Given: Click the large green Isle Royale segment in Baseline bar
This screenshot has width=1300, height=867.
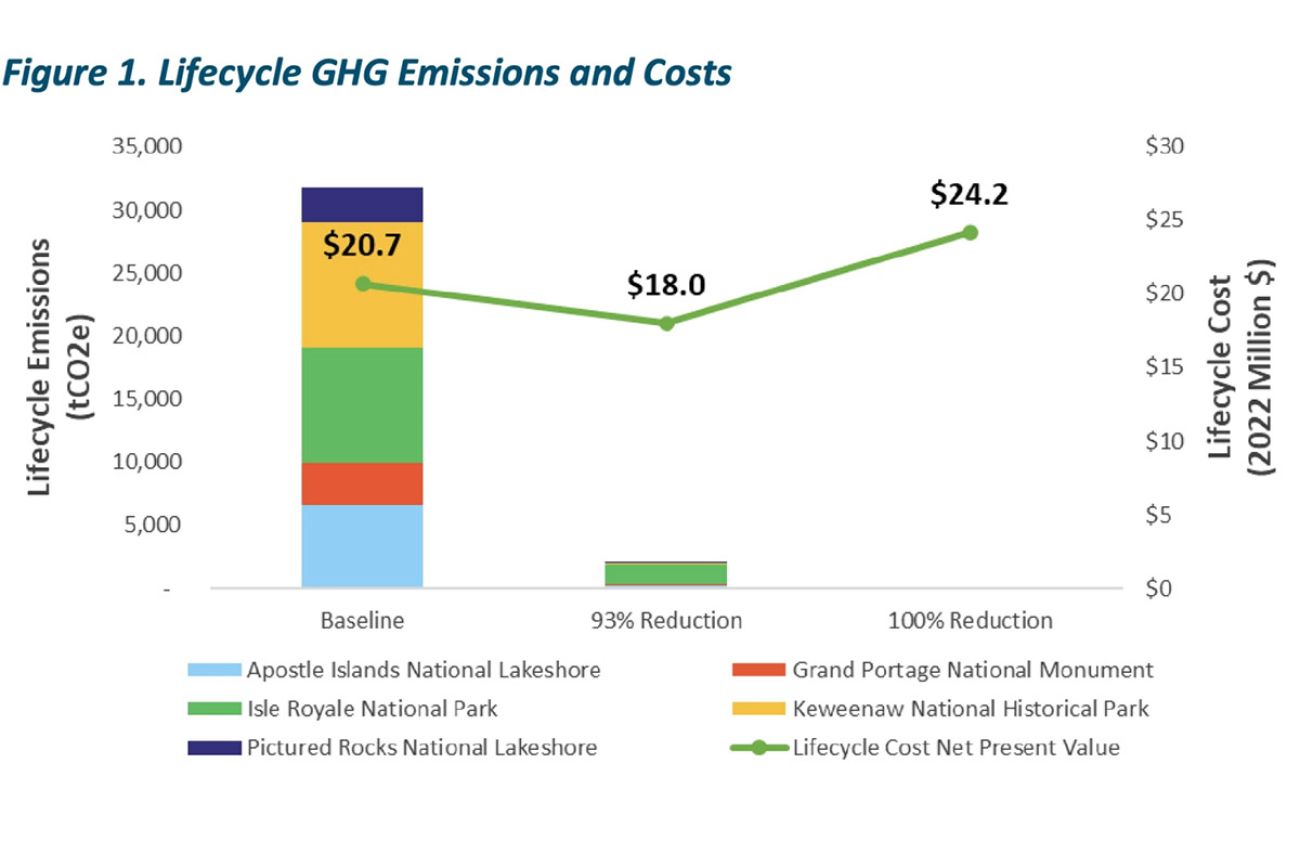Looking at the screenshot, I should pyautogui.click(x=362, y=405).
